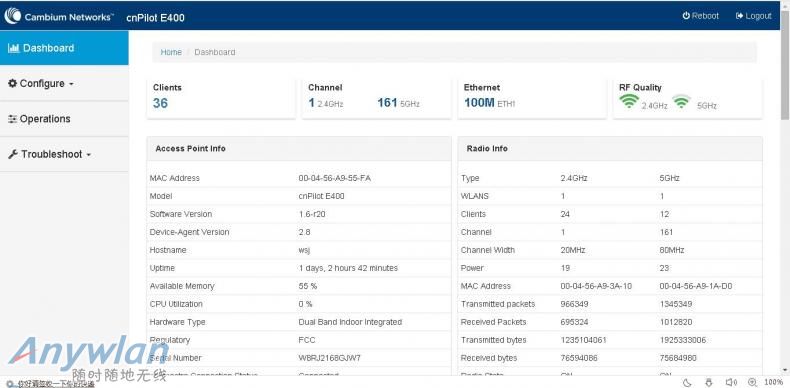Click the 2.4GHz RF Quality wifi icon
Screen dimensions: 790x388
tap(629, 101)
